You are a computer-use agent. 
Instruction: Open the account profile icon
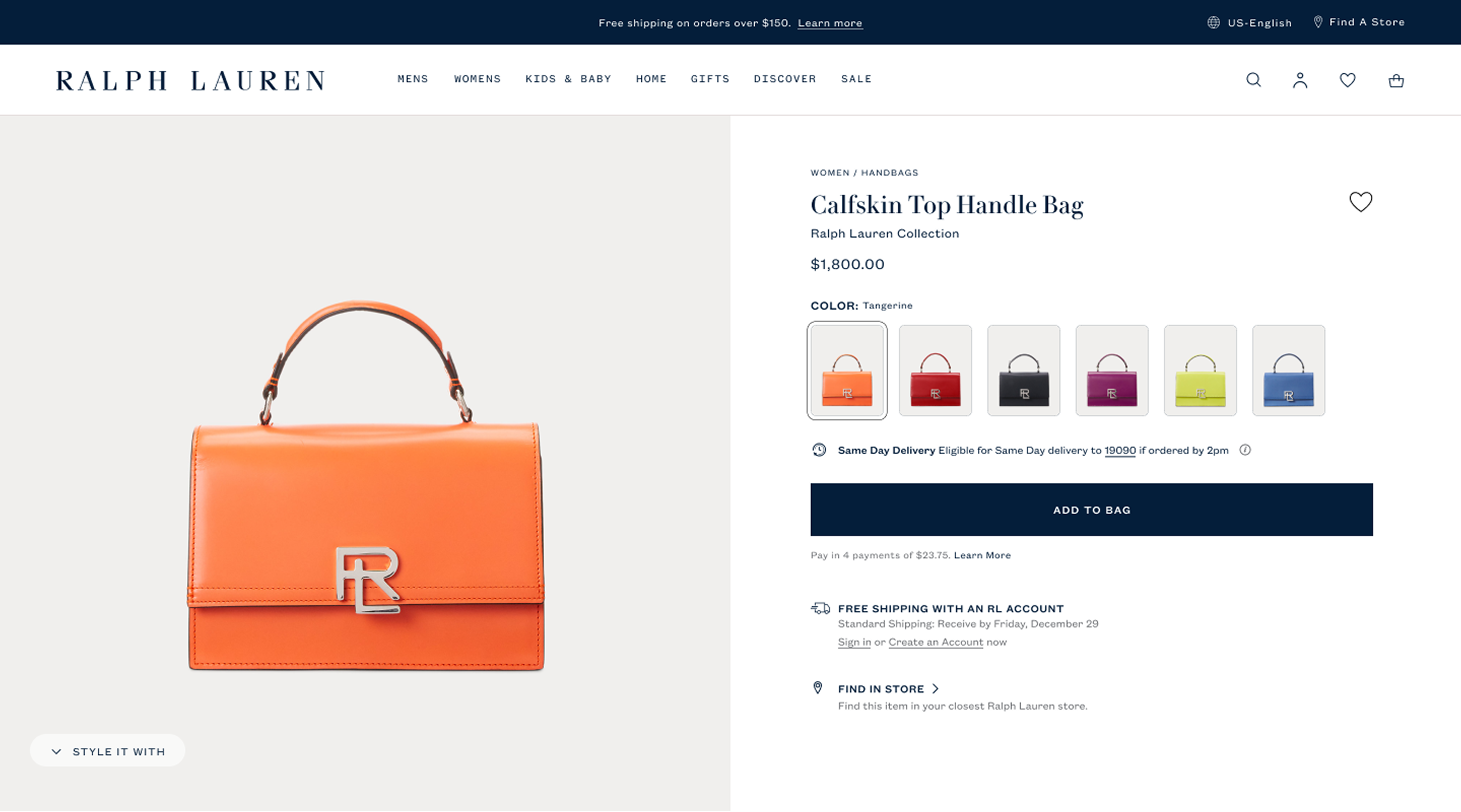click(1300, 80)
